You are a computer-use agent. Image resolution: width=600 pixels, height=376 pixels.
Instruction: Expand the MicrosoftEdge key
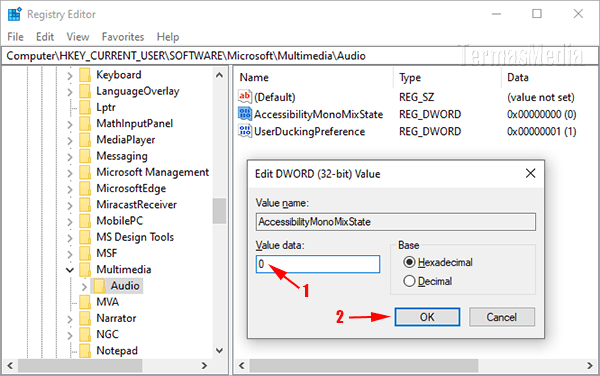click(x=70, y=189)
